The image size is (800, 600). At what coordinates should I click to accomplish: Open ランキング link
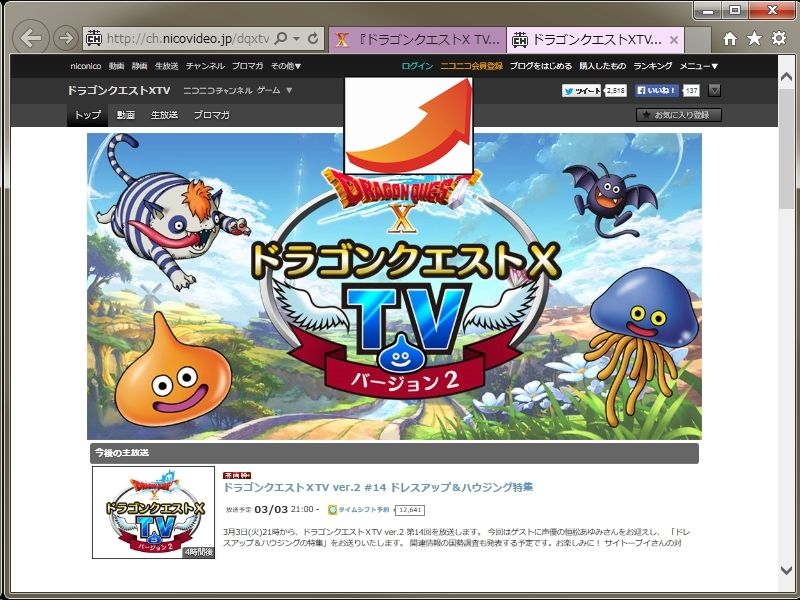653,66
